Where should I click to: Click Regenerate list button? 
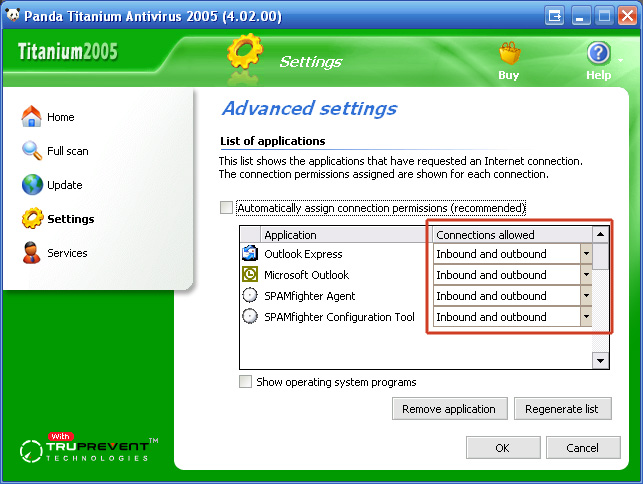(x=563, y=409)
